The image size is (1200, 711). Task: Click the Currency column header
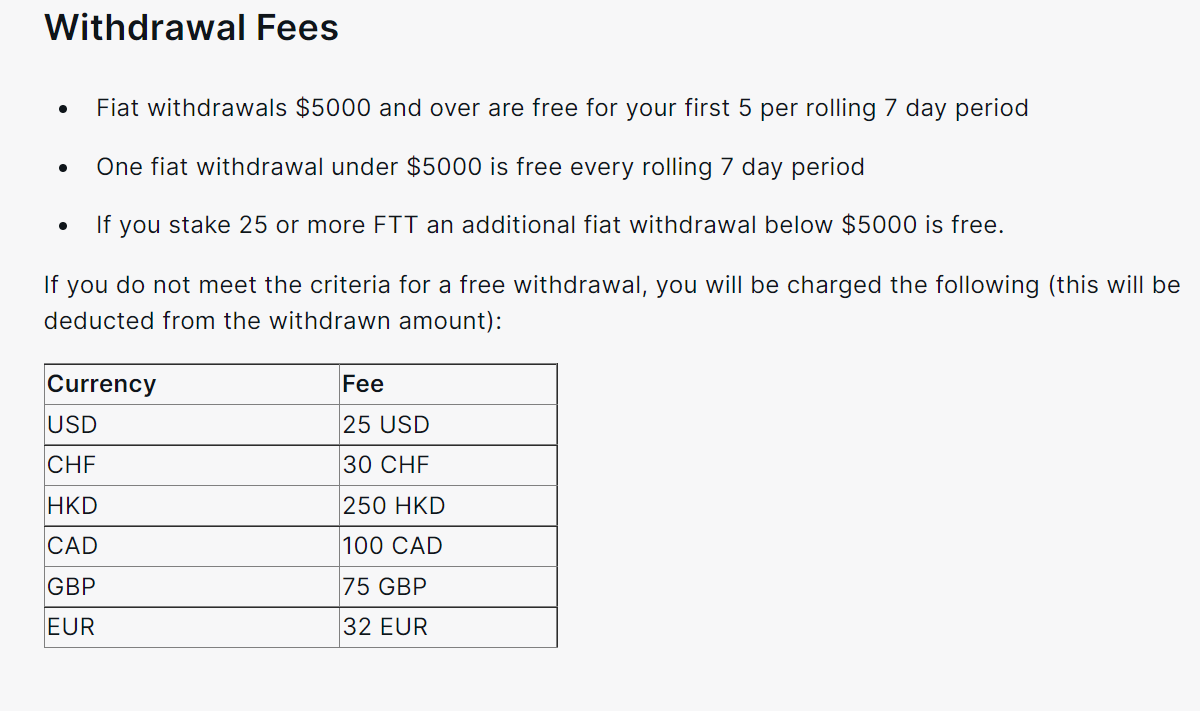click(102, 384)
